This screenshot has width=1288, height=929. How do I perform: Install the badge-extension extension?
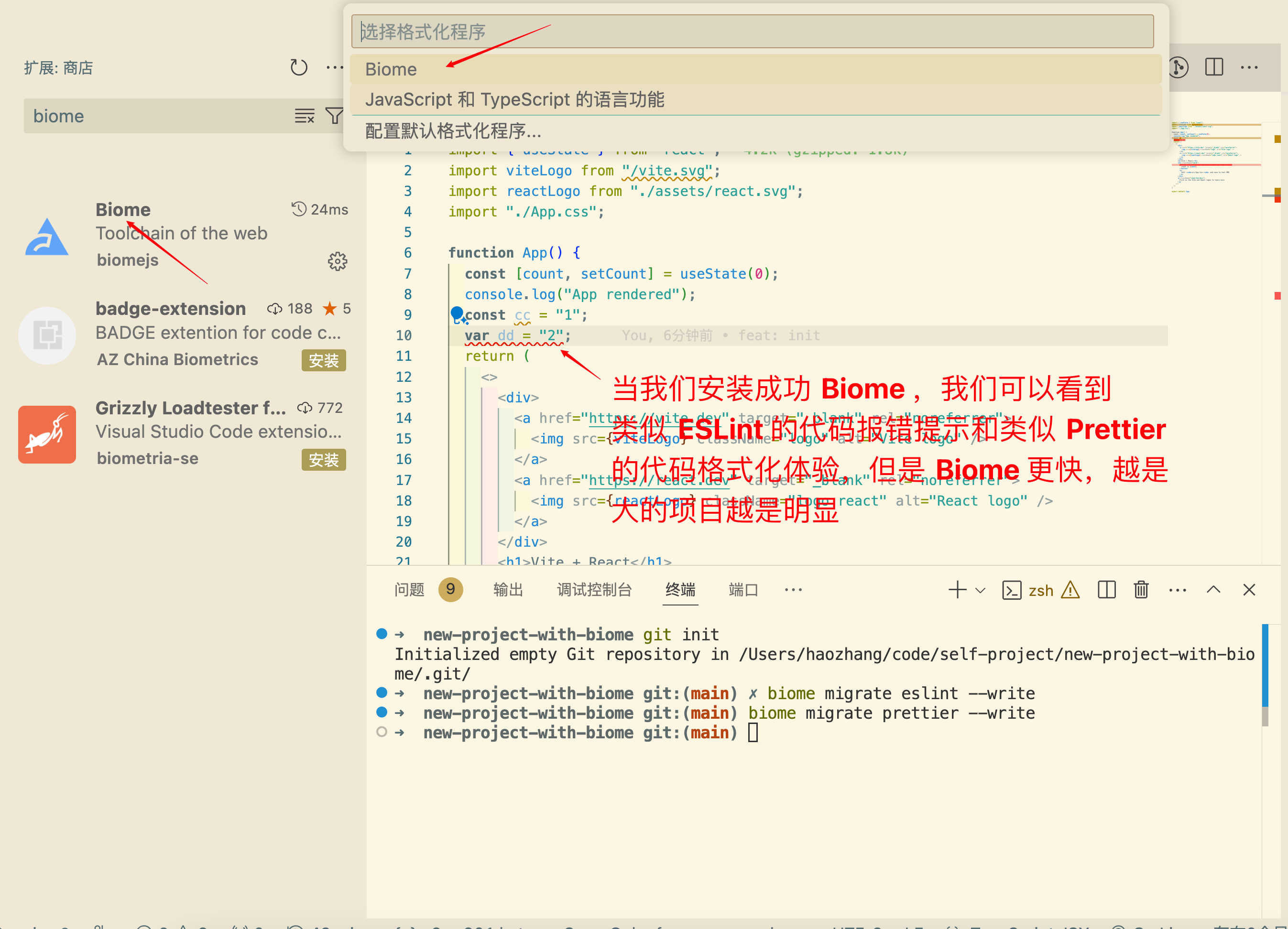(323, 360)
